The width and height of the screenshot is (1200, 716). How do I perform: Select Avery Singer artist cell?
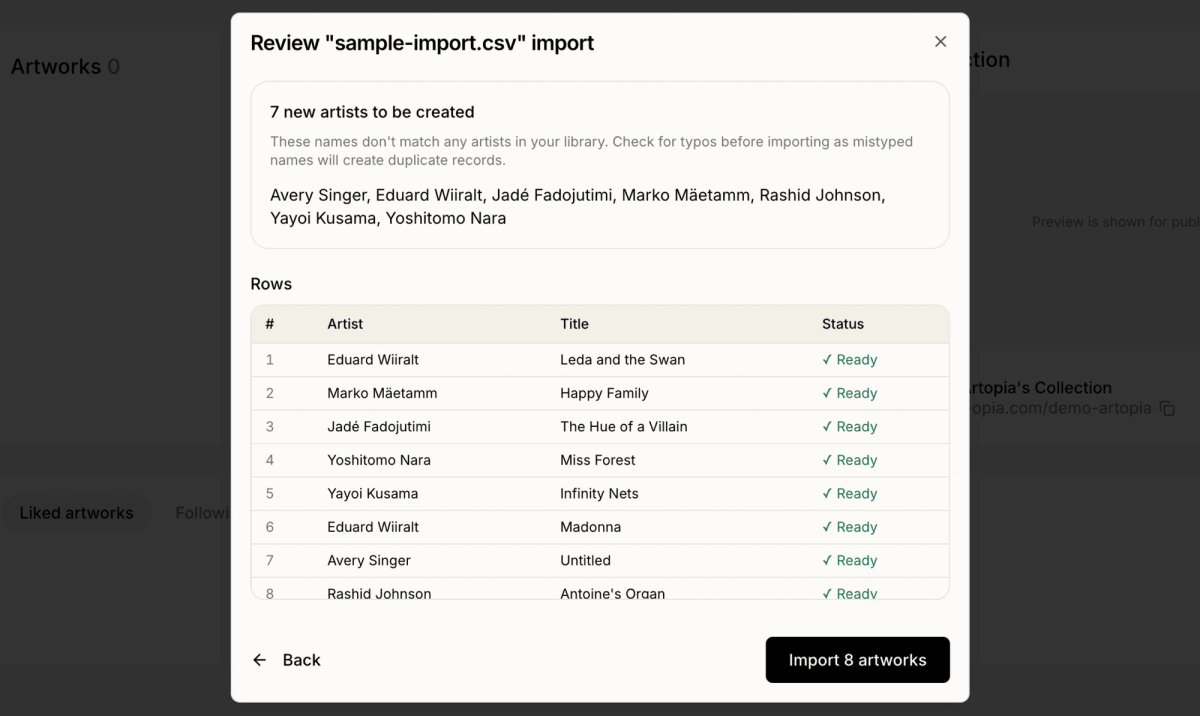(369, 560)
